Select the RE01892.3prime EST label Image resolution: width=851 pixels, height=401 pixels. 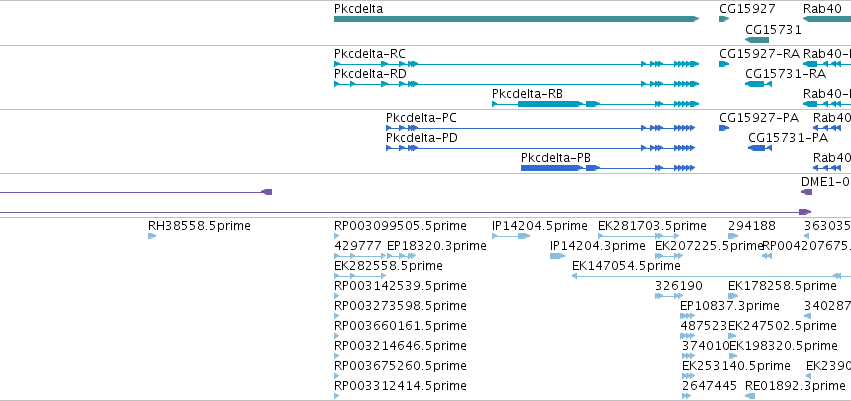pyautogui.click(x=794, y=384)
